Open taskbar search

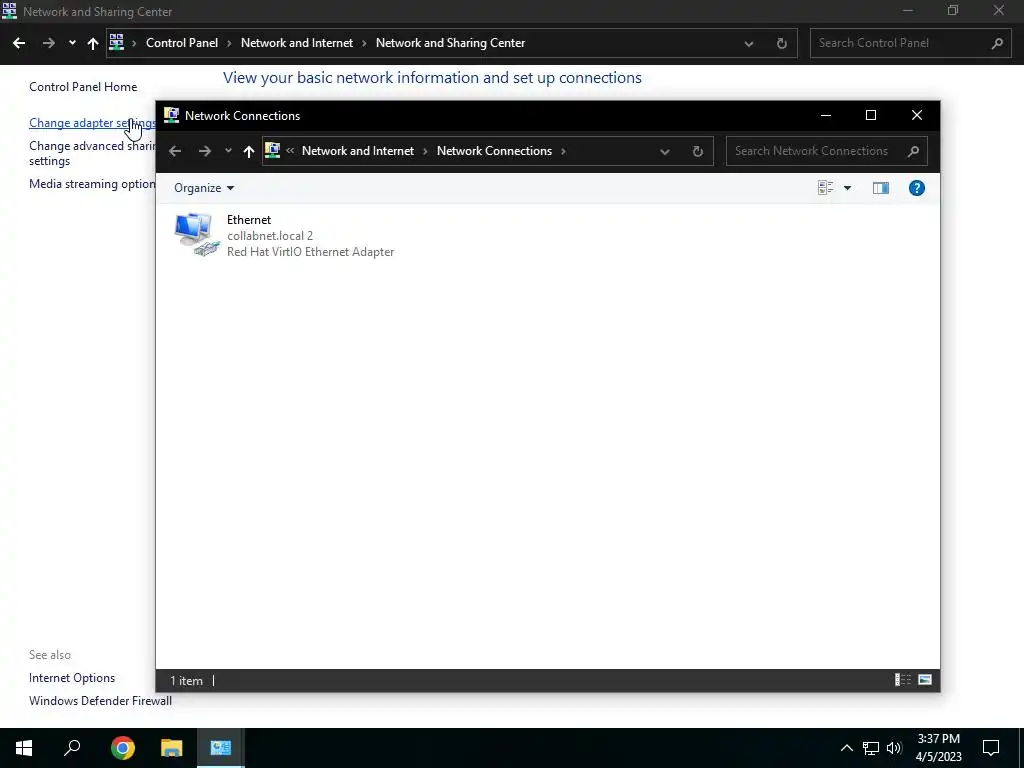click(72, 748)
